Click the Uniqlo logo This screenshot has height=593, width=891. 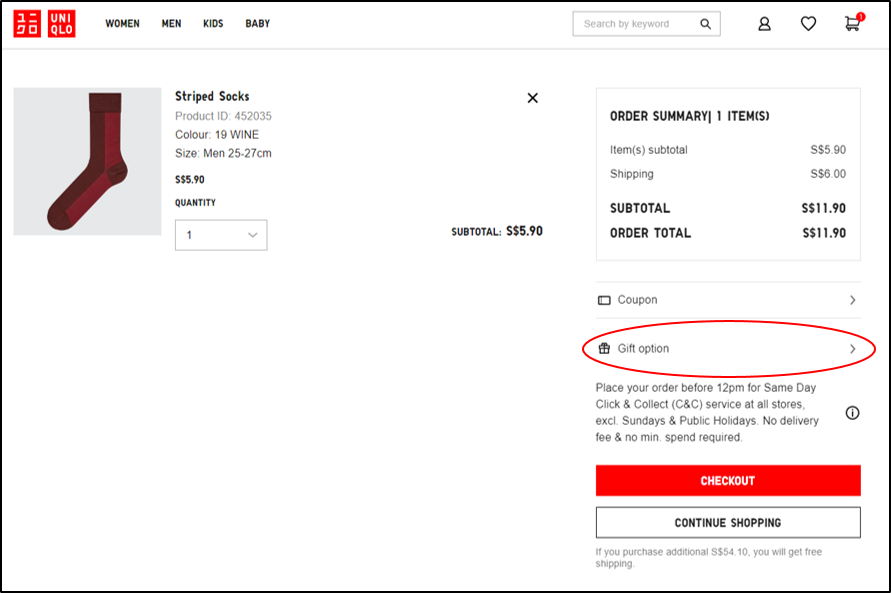pyautogui.click(x=44, y=24)
